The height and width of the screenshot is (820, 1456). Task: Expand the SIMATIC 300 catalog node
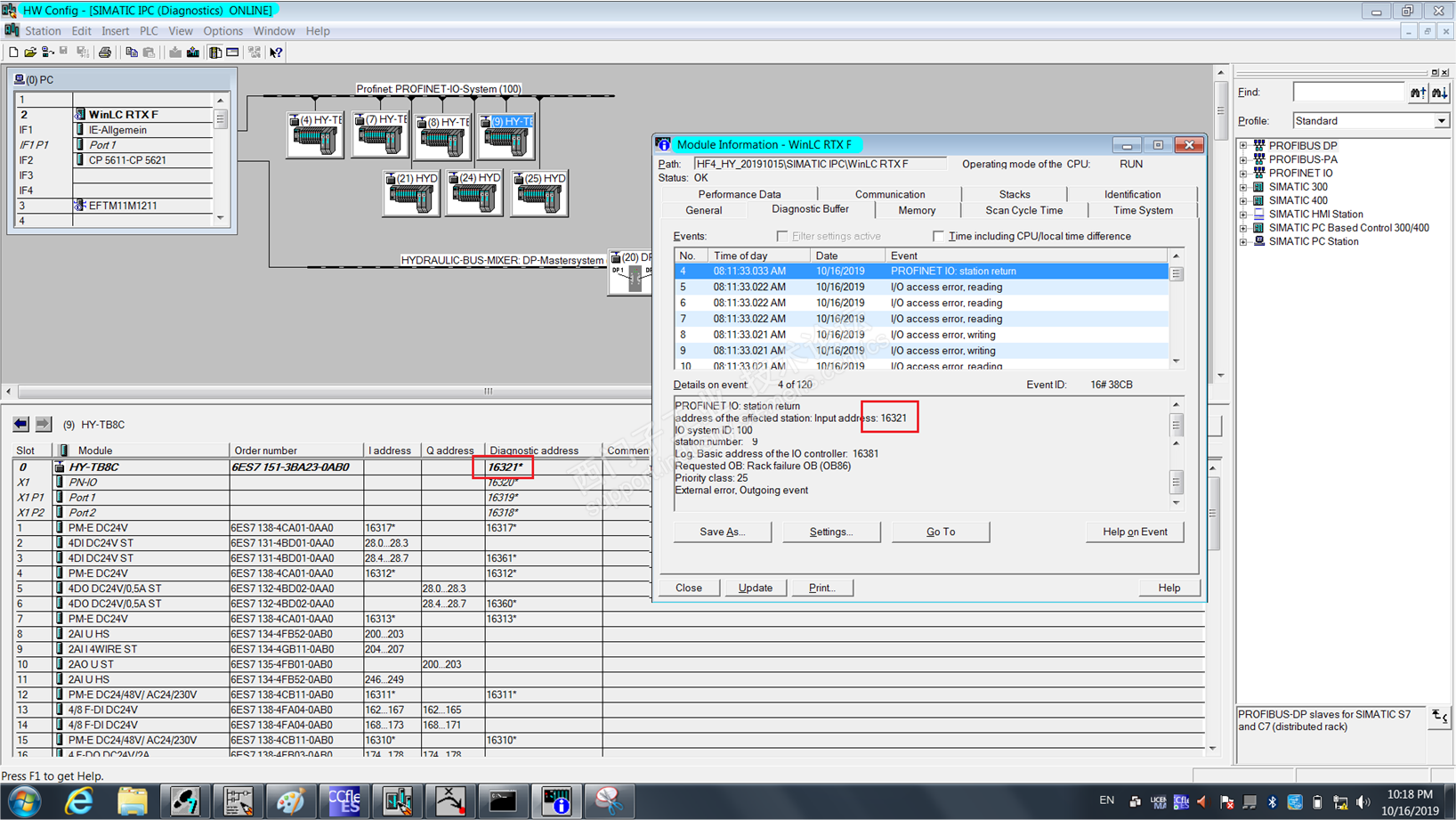point(1243,187)
